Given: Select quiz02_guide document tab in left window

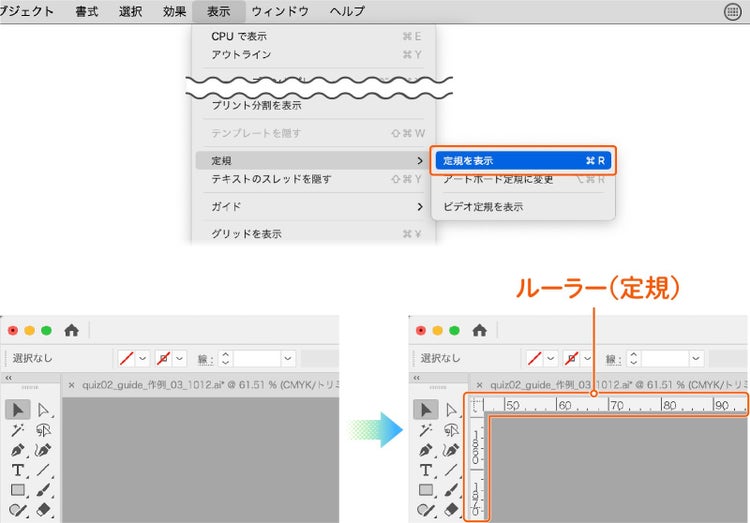Looking at the screenshot, I should point(203,385).
